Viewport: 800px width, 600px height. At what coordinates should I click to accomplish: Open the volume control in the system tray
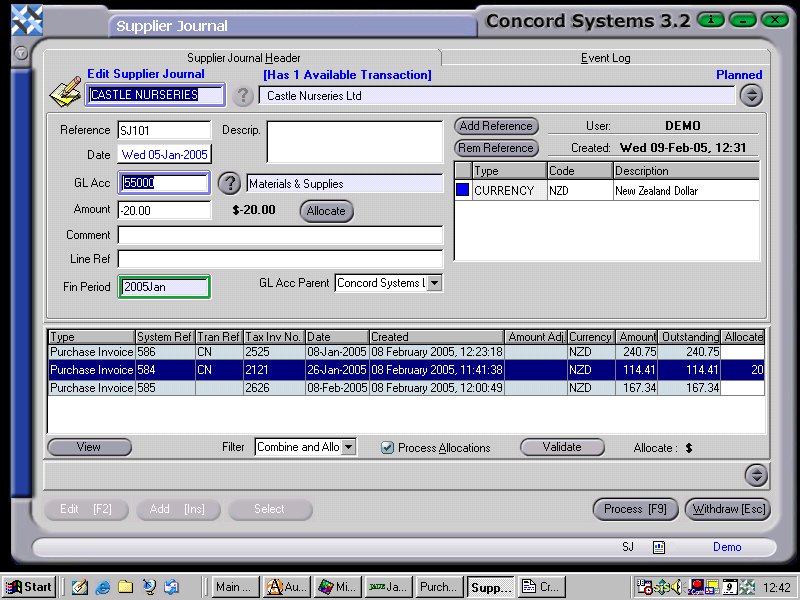coord(677,587)
